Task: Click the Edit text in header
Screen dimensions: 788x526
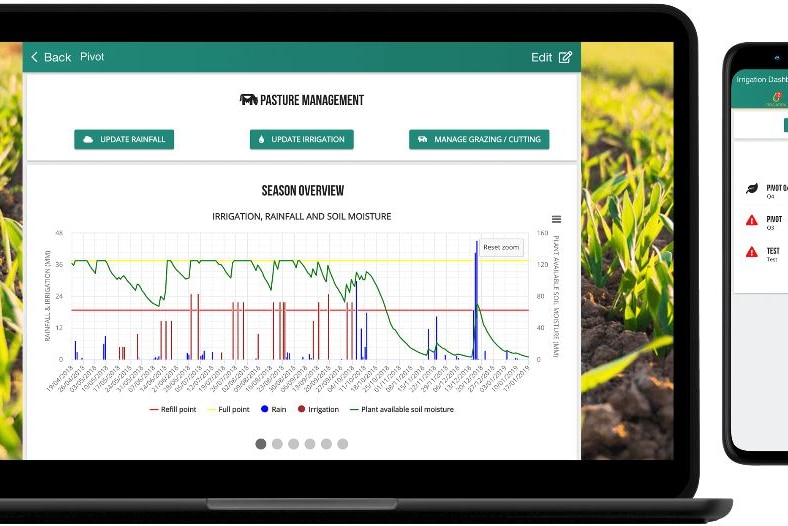Action: 541,57
